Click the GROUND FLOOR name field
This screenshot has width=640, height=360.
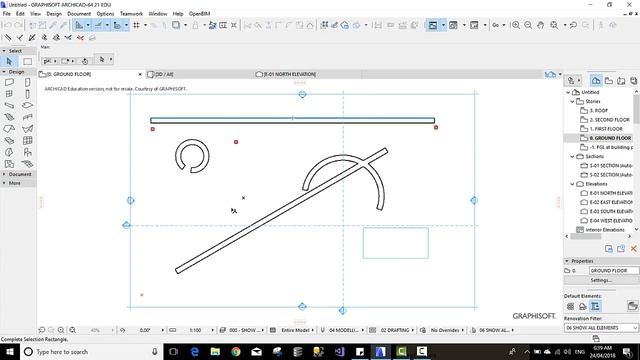click(613, 271)
